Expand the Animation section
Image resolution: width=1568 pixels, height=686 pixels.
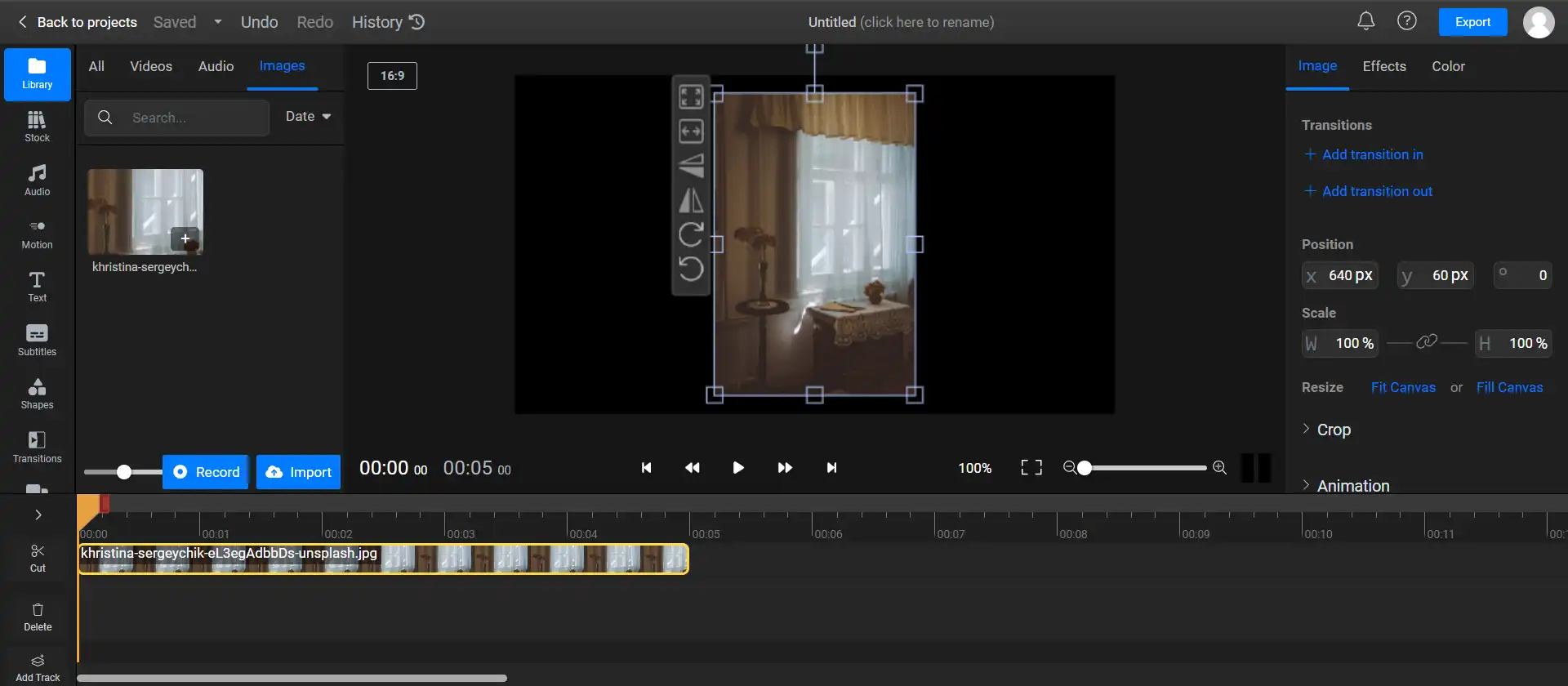[1346, 485]
